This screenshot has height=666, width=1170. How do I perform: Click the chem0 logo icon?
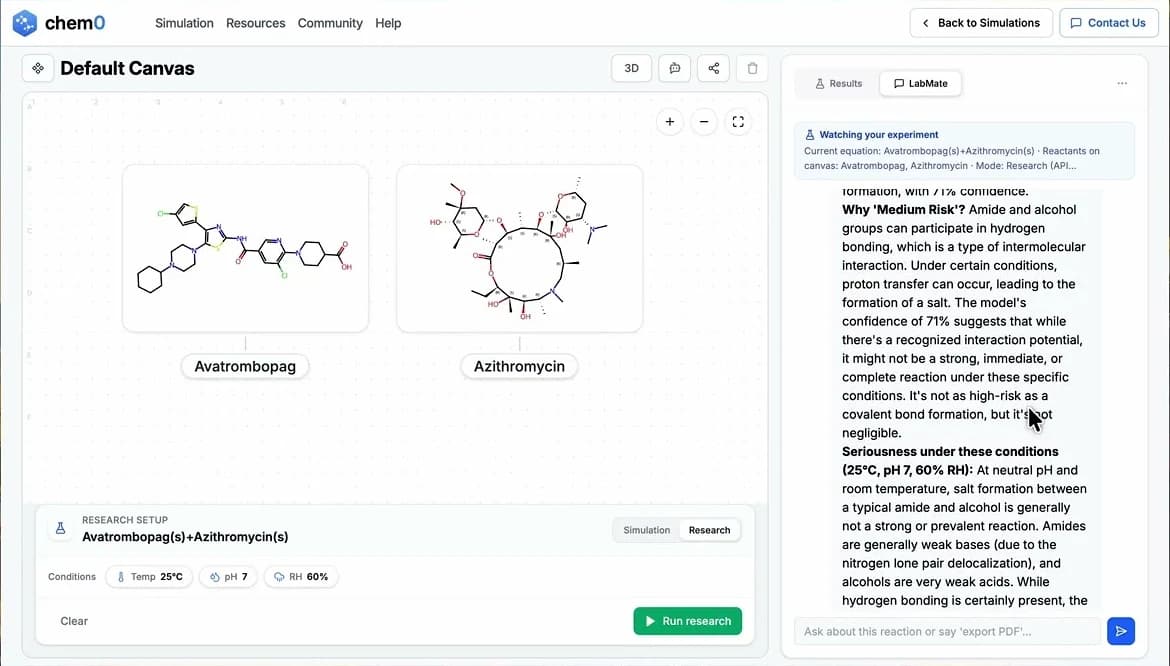pyautogui.click(x=25, y=23)
